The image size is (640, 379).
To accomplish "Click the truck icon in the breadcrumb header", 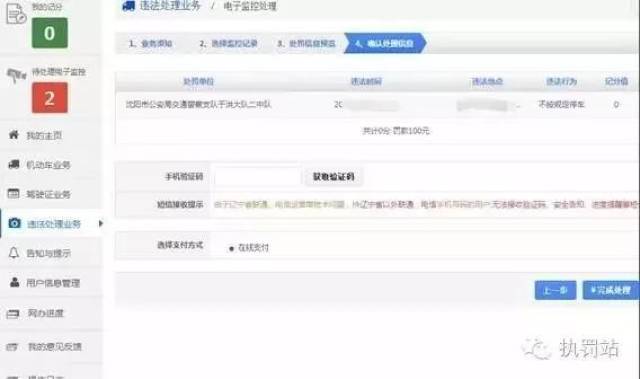I will point(129,6).
